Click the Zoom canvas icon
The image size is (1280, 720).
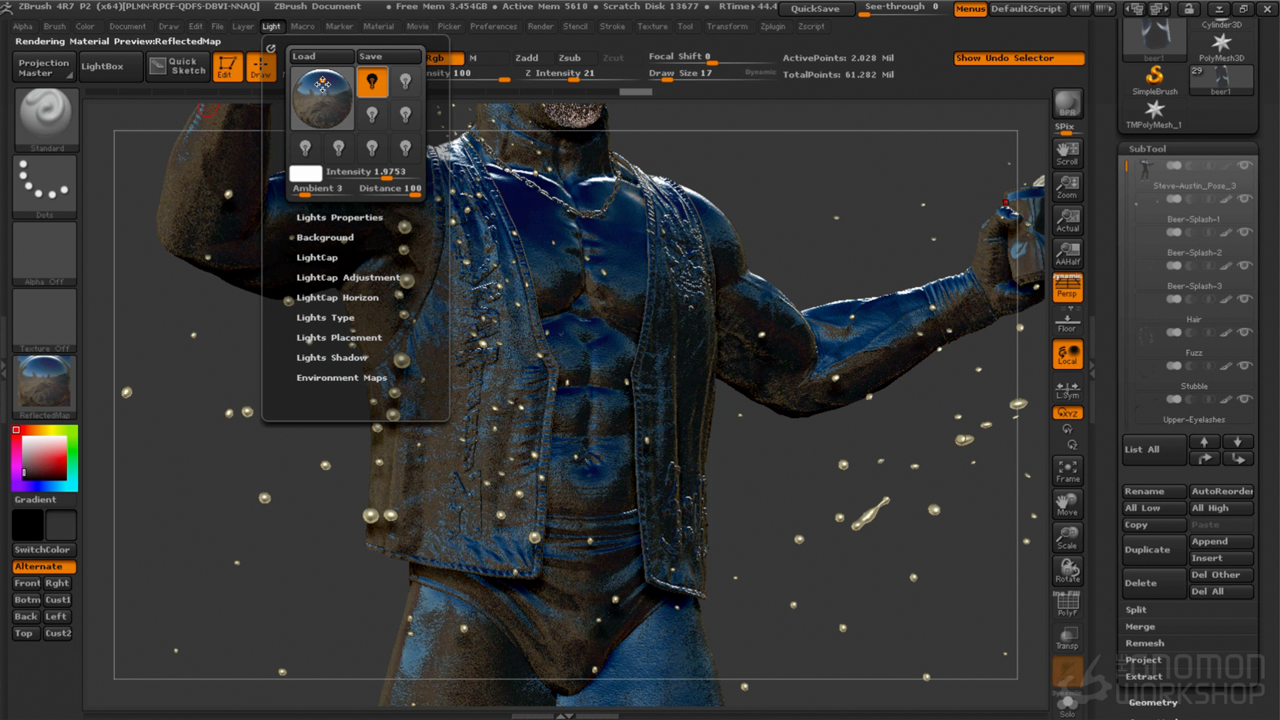tap(1067, 187)
